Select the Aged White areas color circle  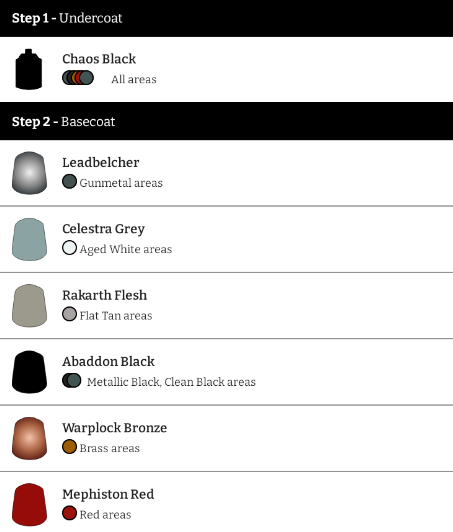69,248
